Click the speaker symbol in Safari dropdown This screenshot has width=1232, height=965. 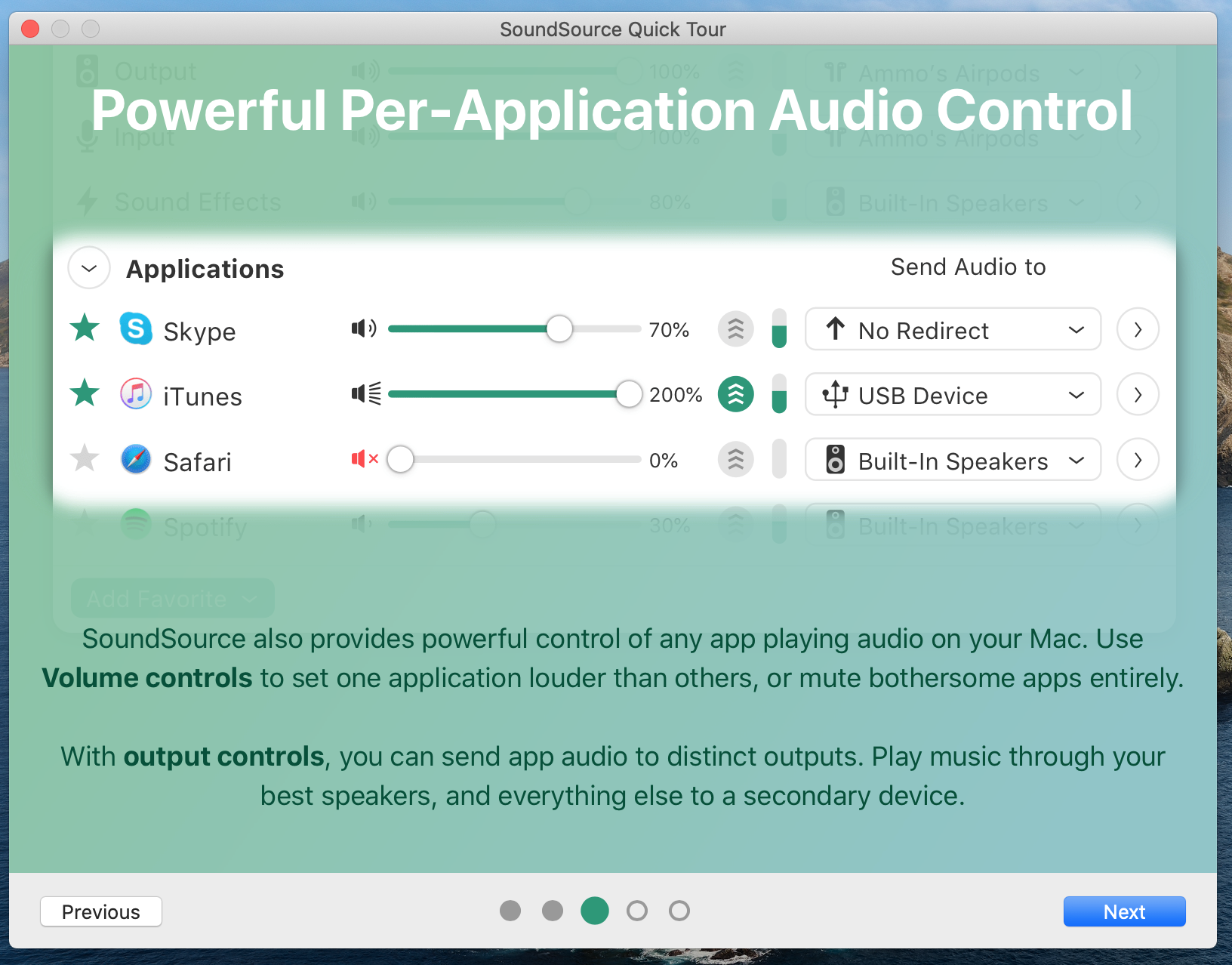tap(835, 459)
